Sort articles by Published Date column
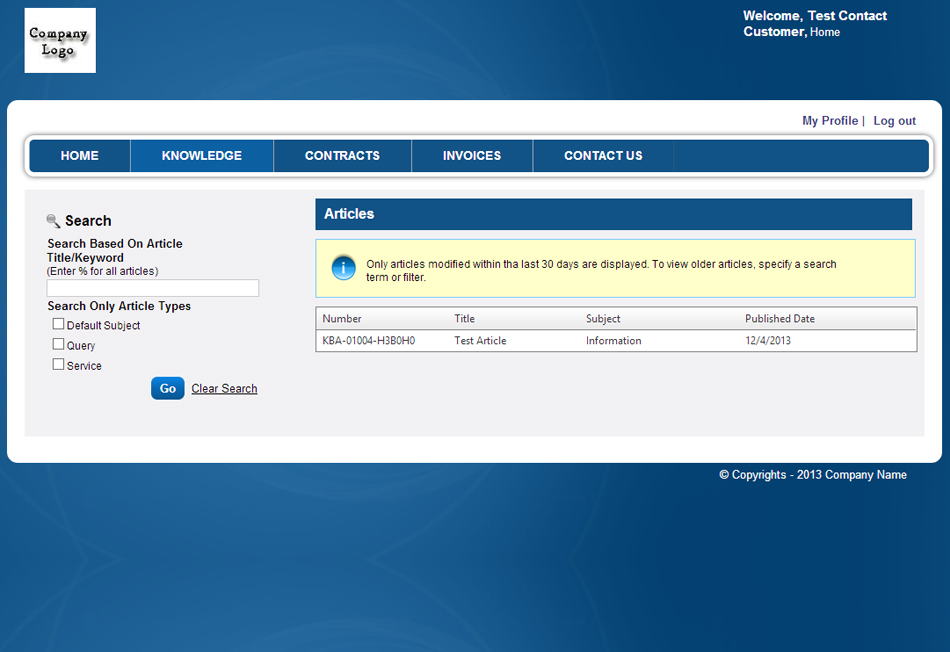 click(780, 319)
